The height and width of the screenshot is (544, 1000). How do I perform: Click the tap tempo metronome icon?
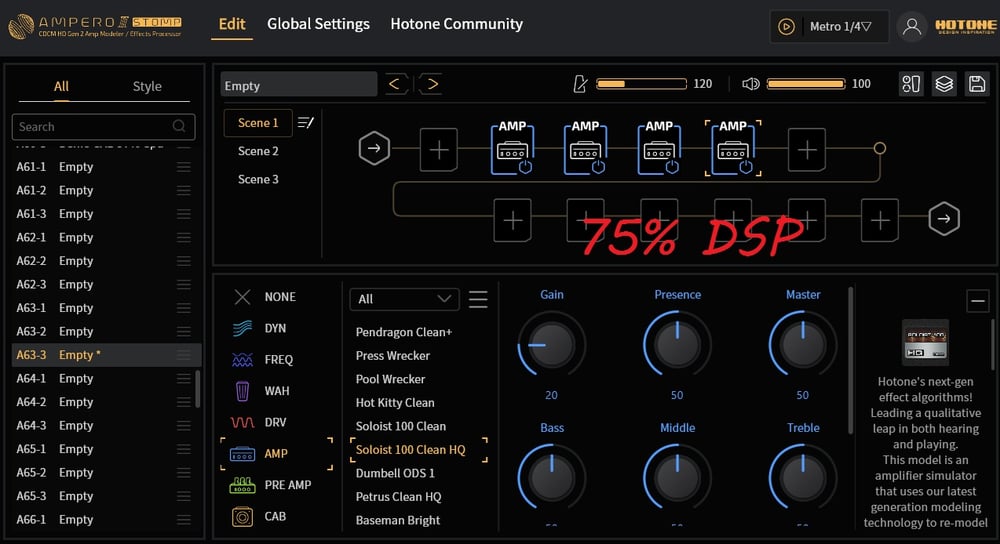(x=580, y=84)
